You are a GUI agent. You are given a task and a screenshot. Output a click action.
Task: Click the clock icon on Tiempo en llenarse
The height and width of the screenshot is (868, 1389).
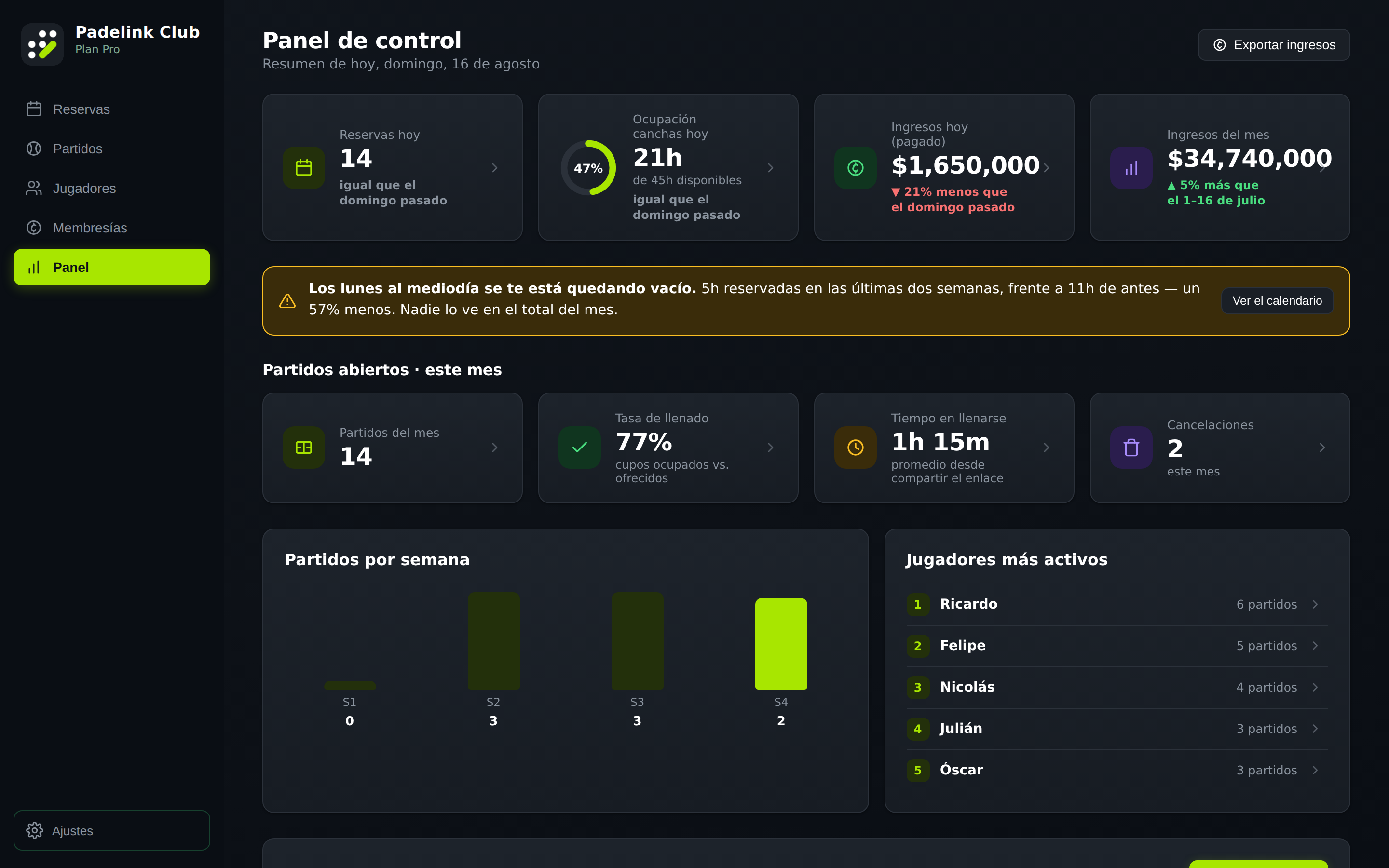855,447
